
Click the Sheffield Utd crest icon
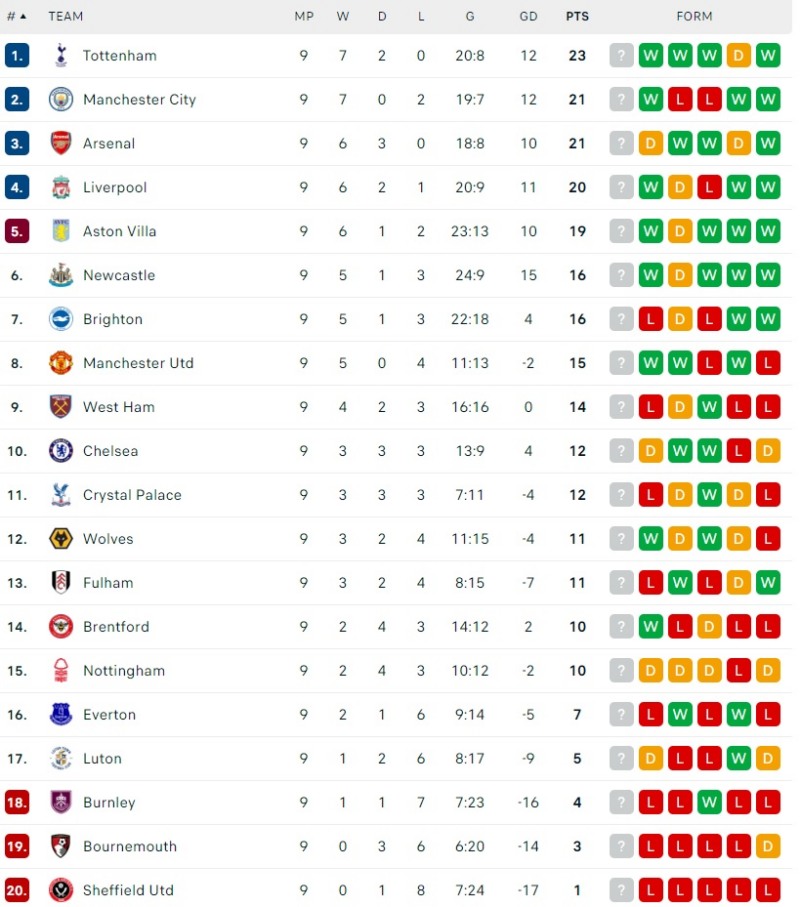(x=61, y=890)
